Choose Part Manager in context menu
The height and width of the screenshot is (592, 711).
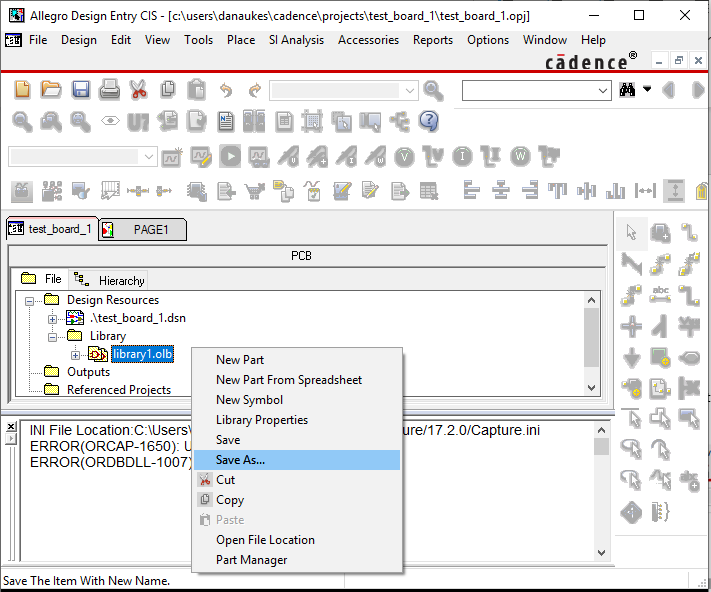pyautogui.click(x=297, y=560)
